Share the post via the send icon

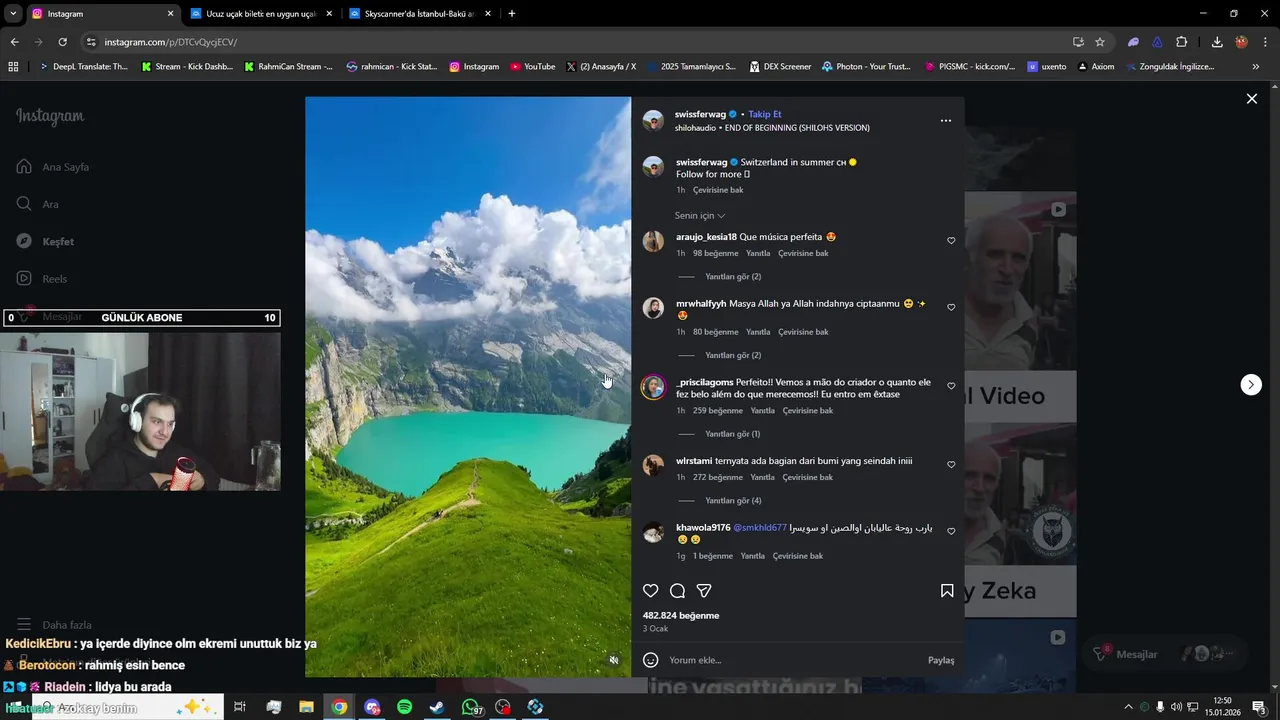click(704, 591)
